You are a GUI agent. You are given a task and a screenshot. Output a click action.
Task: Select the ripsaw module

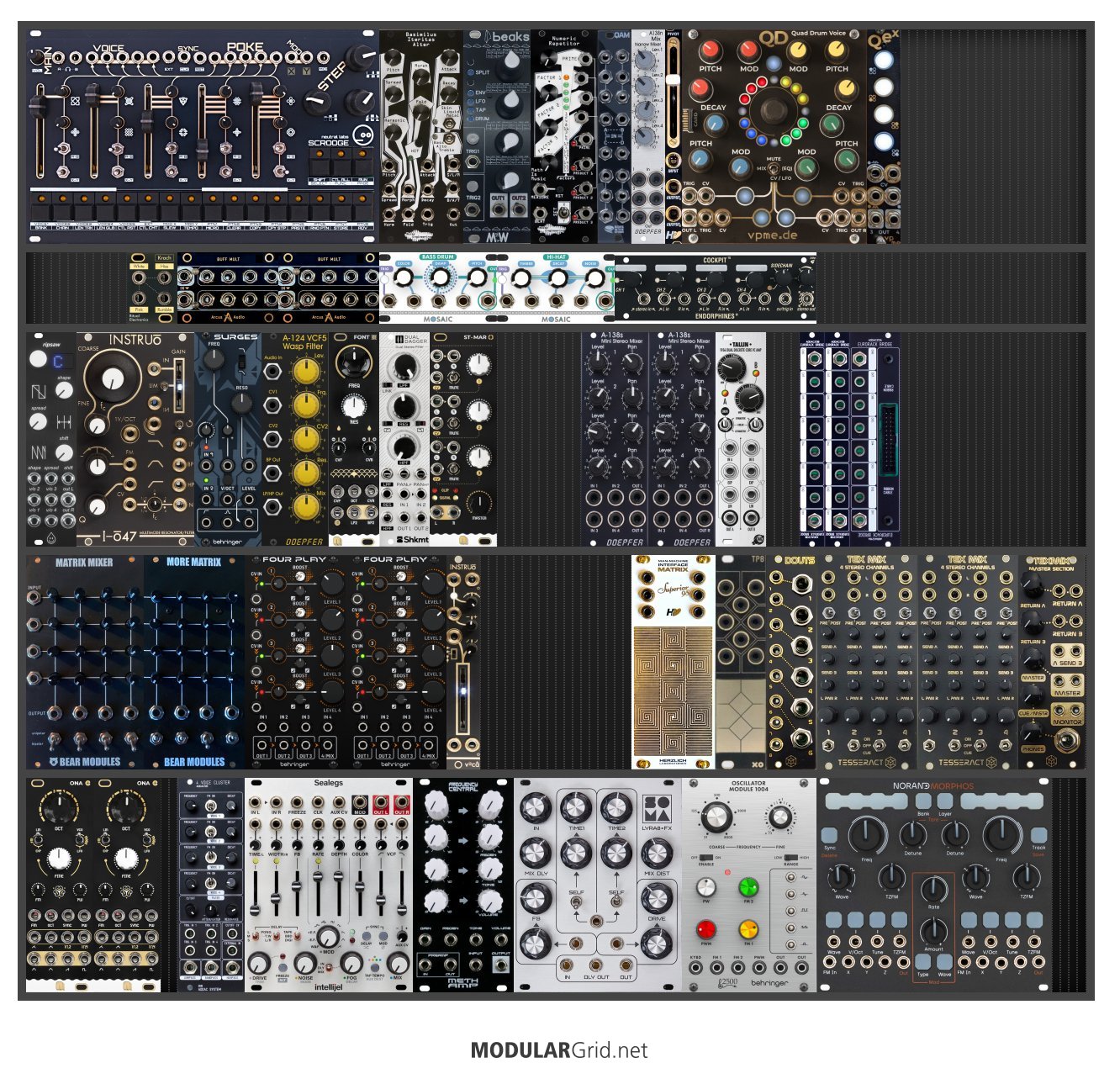[x=51, y=439]
